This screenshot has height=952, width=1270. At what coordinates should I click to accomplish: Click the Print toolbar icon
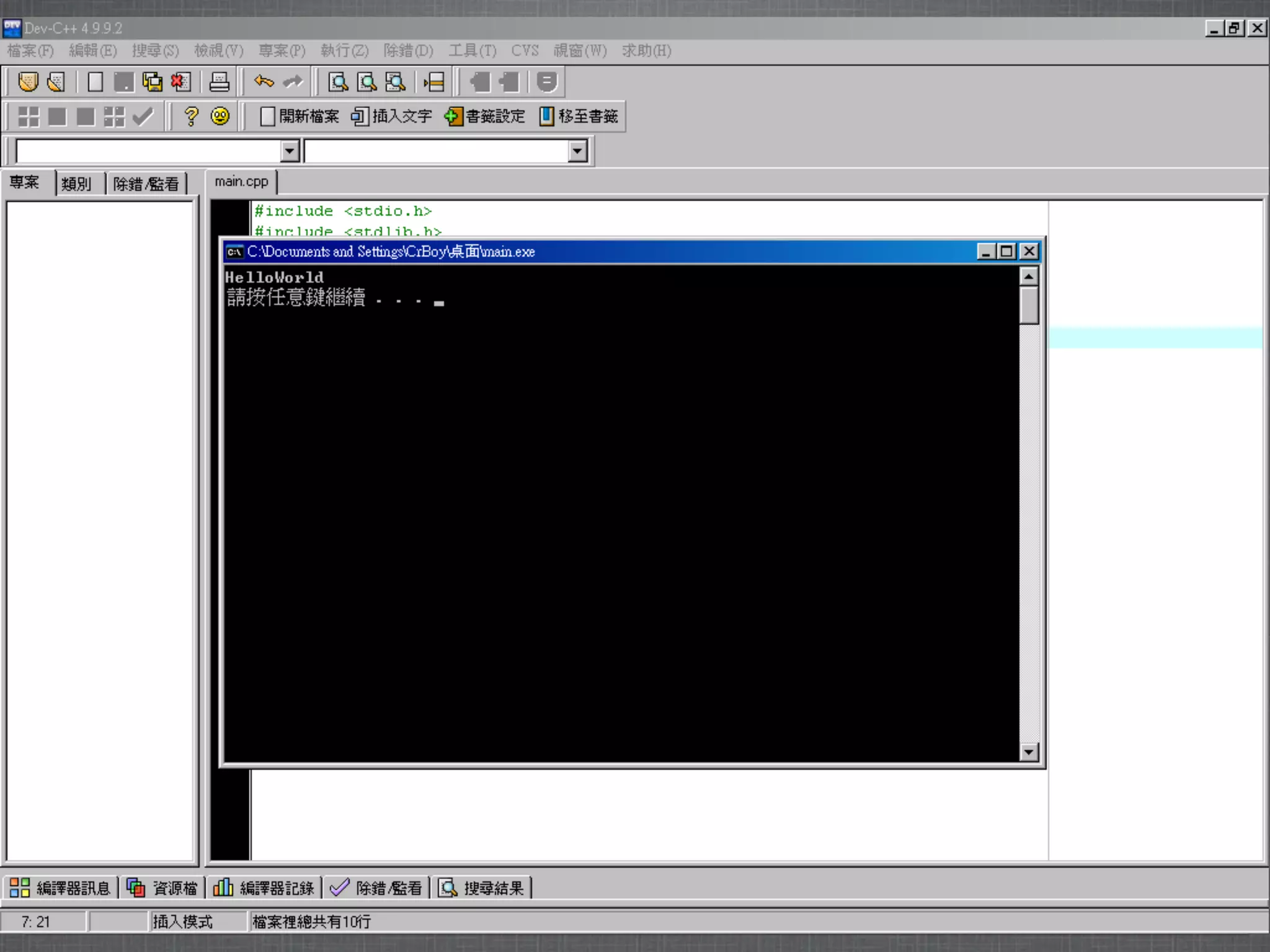tap(219, 82)
